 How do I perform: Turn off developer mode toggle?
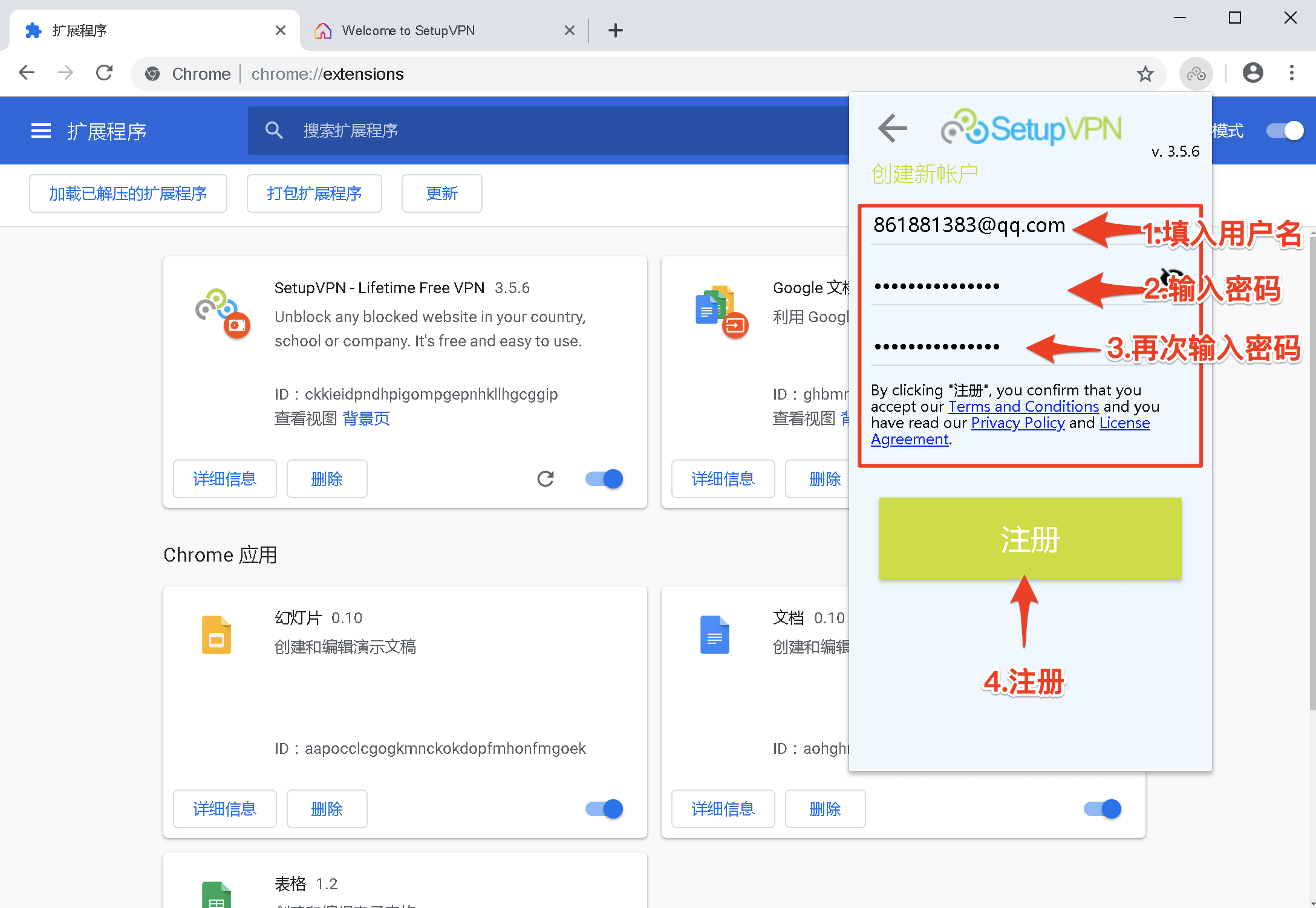pyautogui.click(x=1285, y=131)
